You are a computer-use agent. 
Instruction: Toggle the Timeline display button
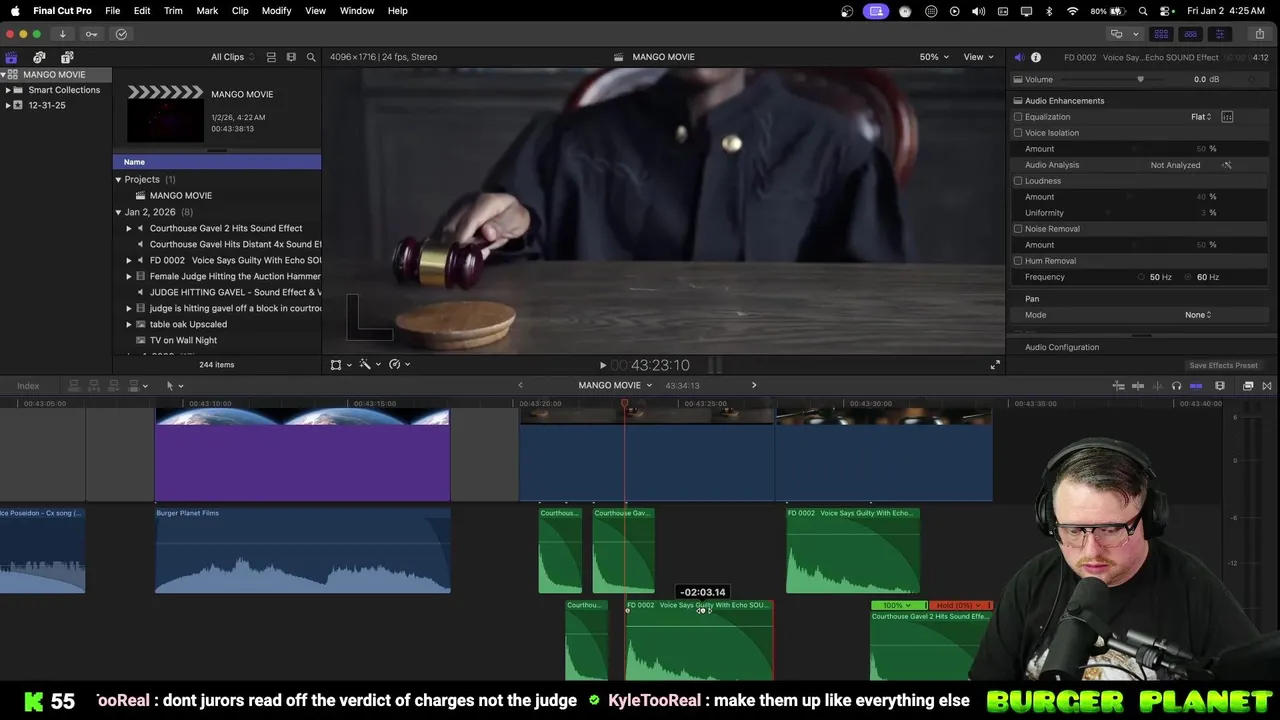[x=1190, y=34]
